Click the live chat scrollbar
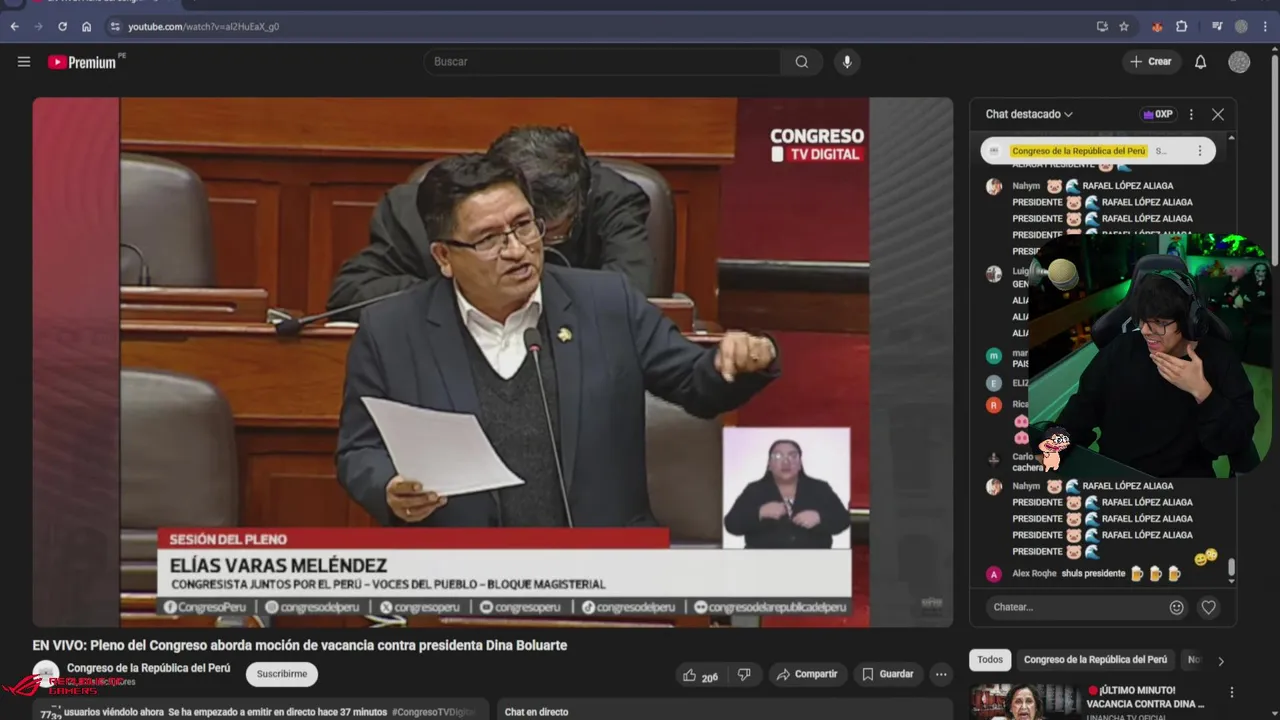This screenshot has width=1280, height=720. (x=1231, y=568)
